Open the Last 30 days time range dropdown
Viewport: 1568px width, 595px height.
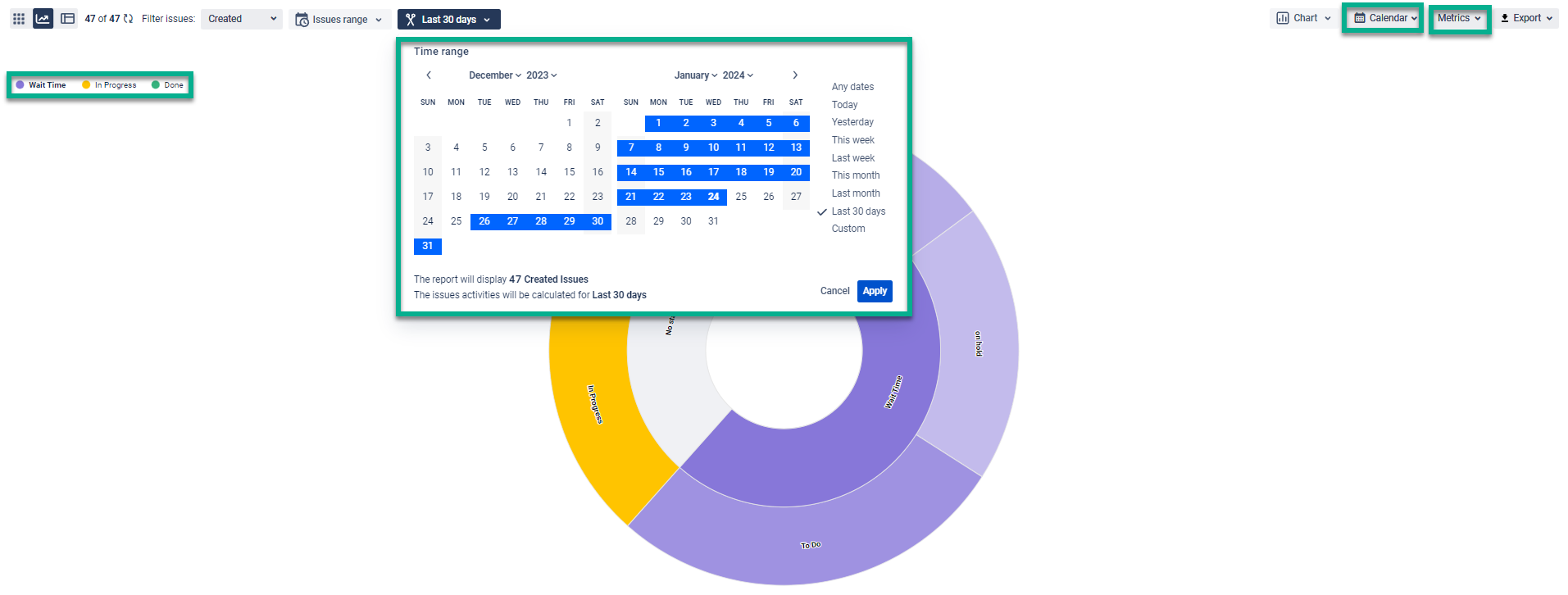(449, 19)
